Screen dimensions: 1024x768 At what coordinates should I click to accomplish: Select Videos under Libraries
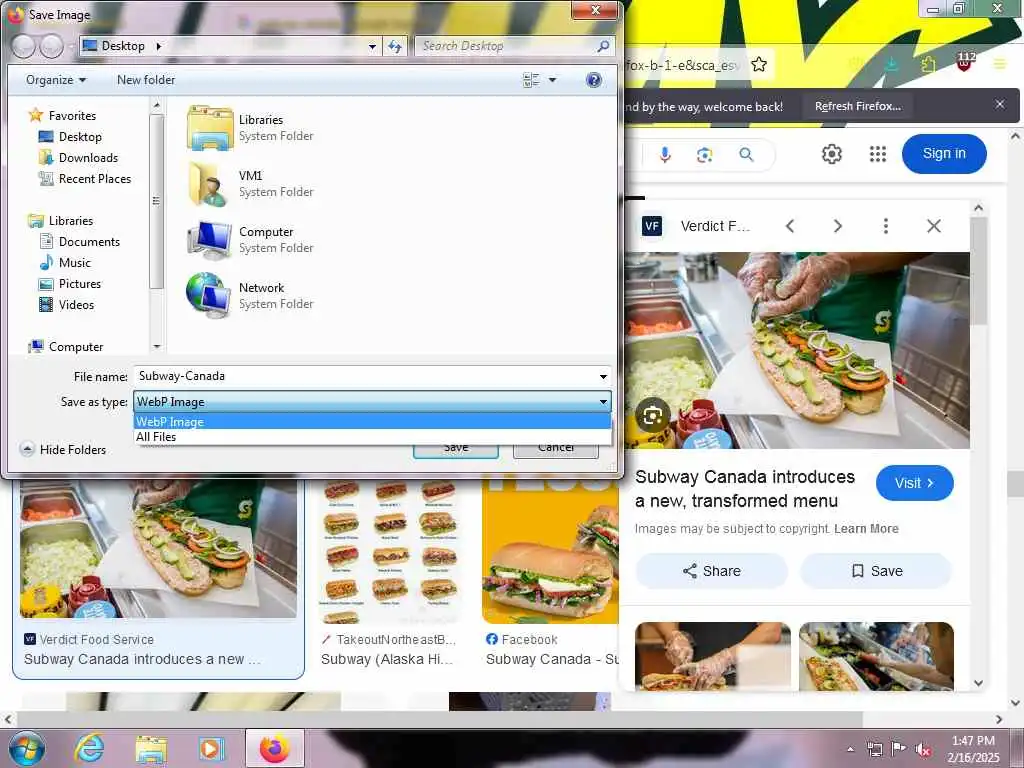[67, 304]
